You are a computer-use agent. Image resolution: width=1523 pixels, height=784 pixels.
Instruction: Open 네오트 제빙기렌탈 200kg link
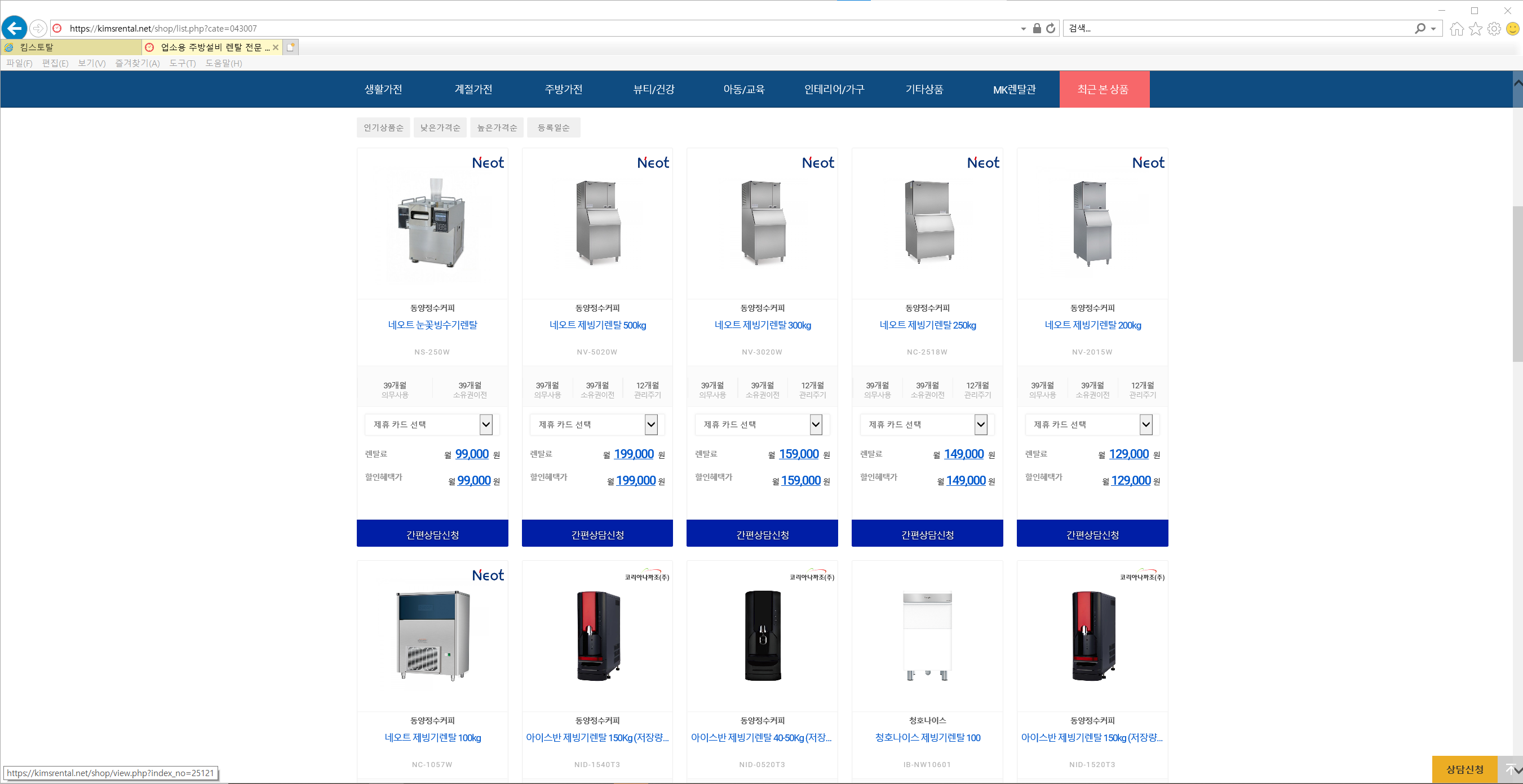point(1092,325)
